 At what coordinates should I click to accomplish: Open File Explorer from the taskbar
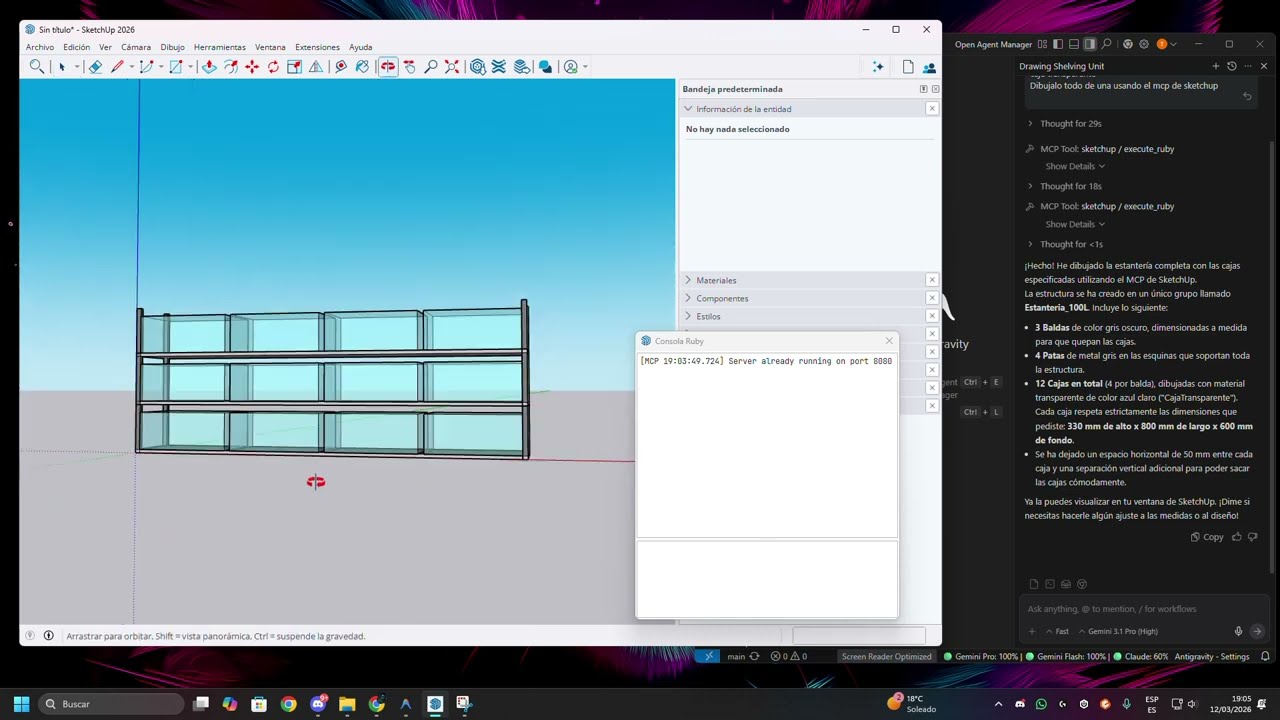pyautogui.click(x=347, y=704)
